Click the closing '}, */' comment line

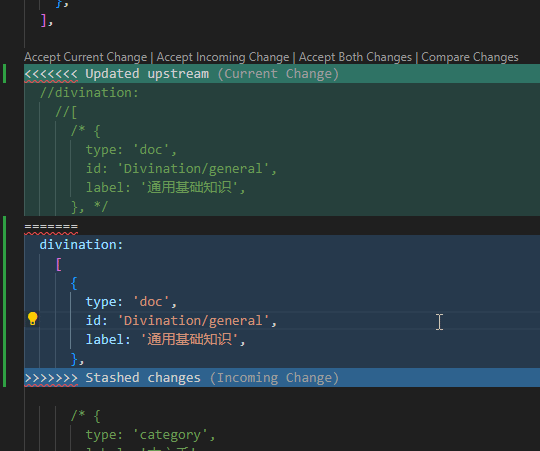(90, 207)
